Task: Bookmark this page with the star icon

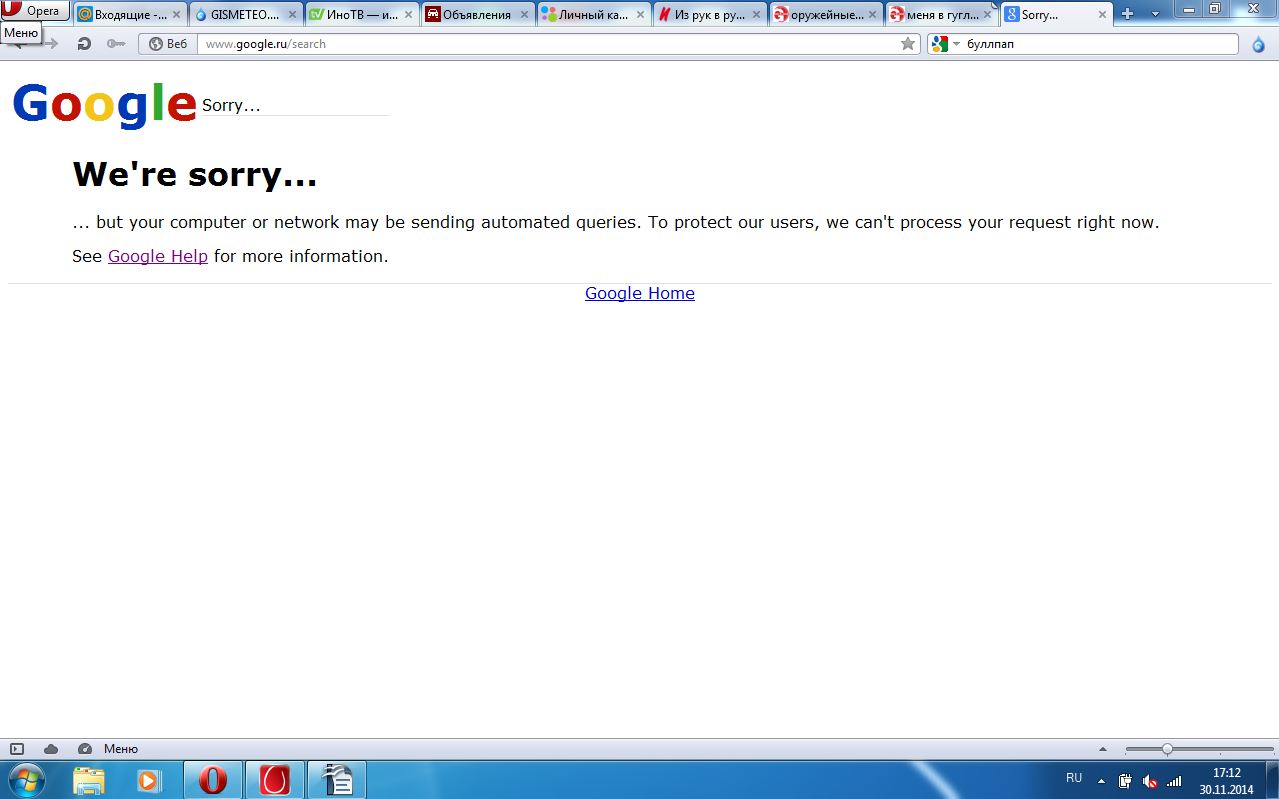Action: 908,44
